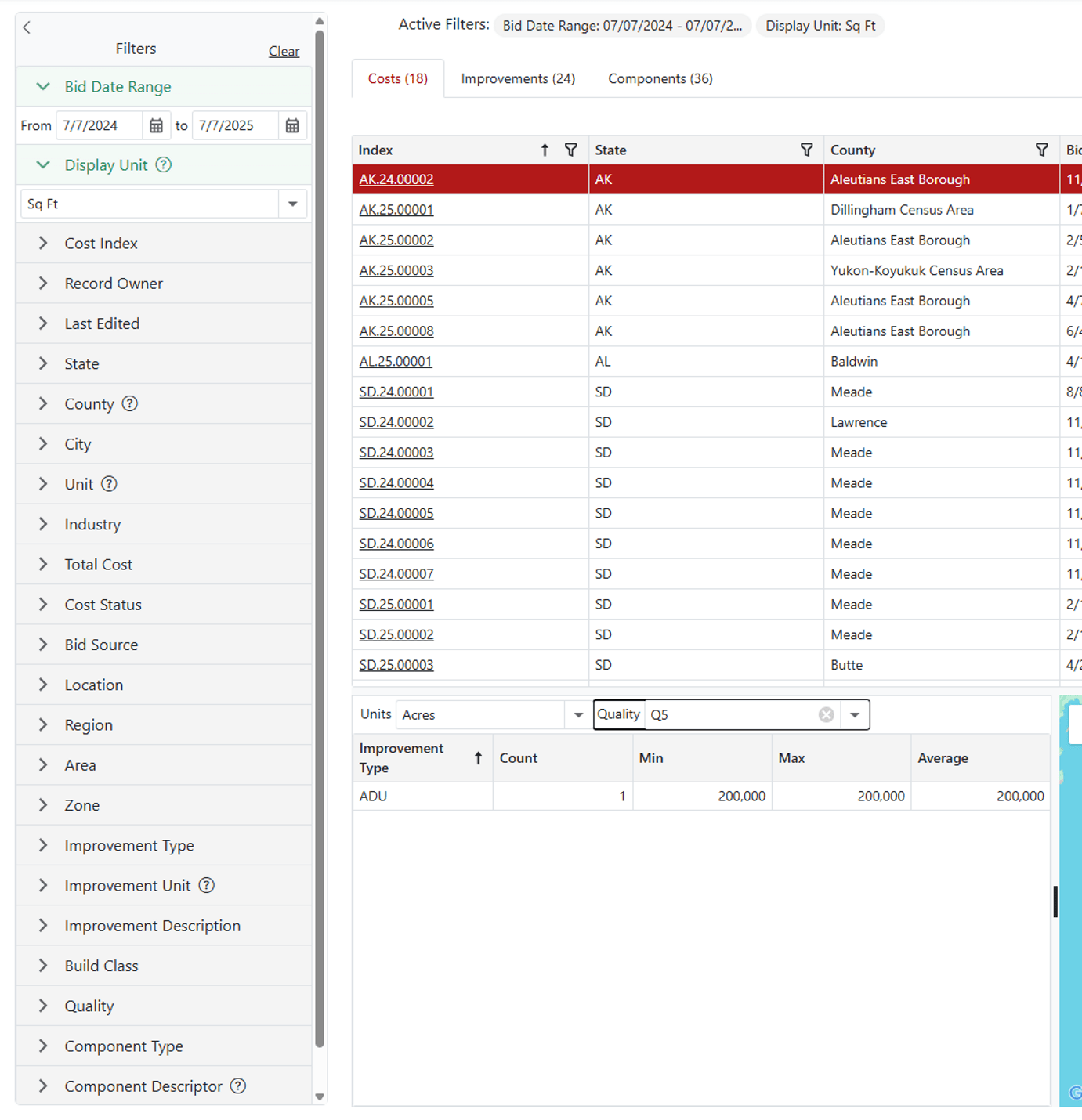Click the Improvement Unit help icon
The image size is (1082, 1120).
point(206,885)
